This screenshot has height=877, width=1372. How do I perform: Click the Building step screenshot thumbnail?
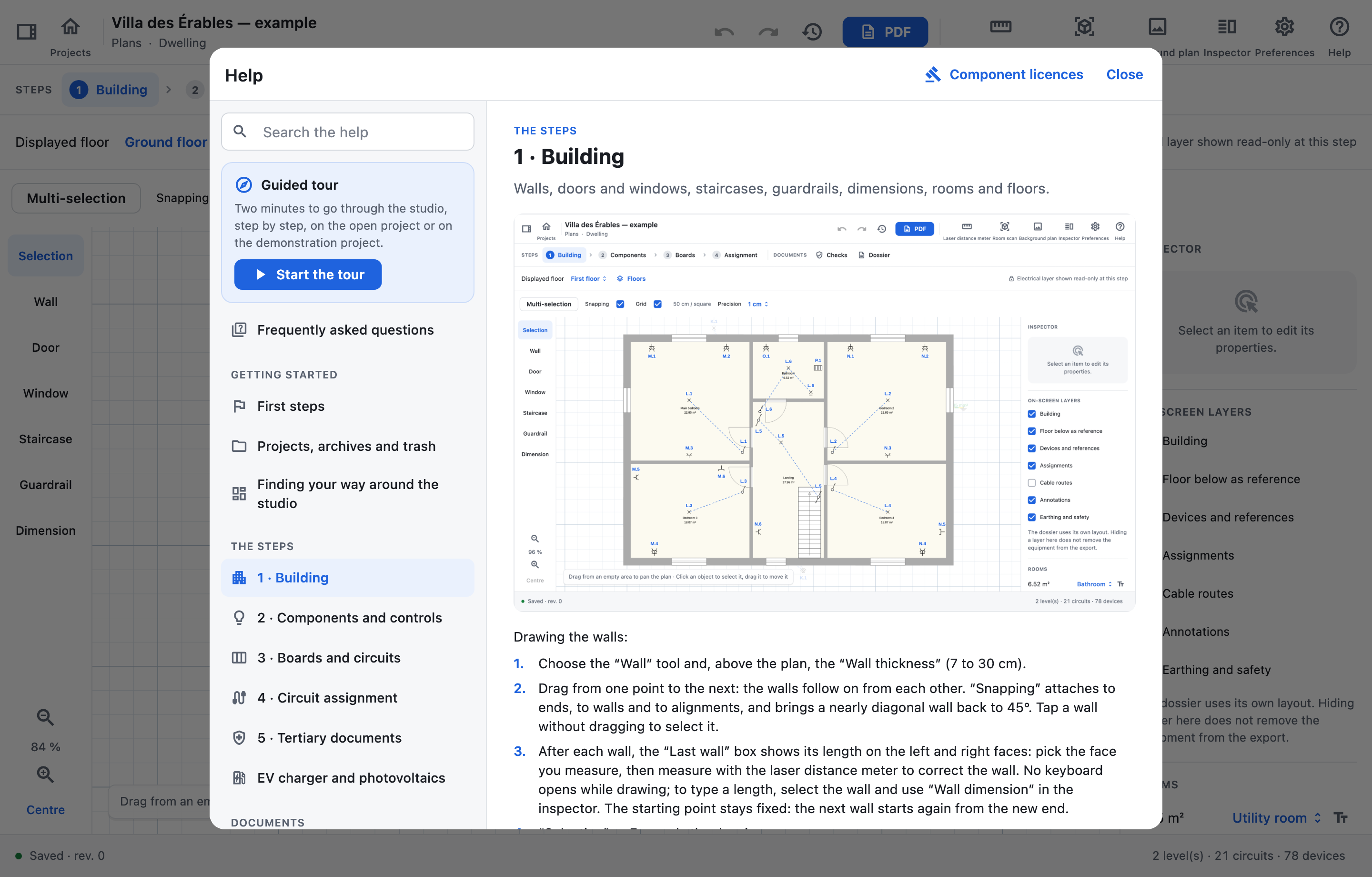(x=824, y=412)
